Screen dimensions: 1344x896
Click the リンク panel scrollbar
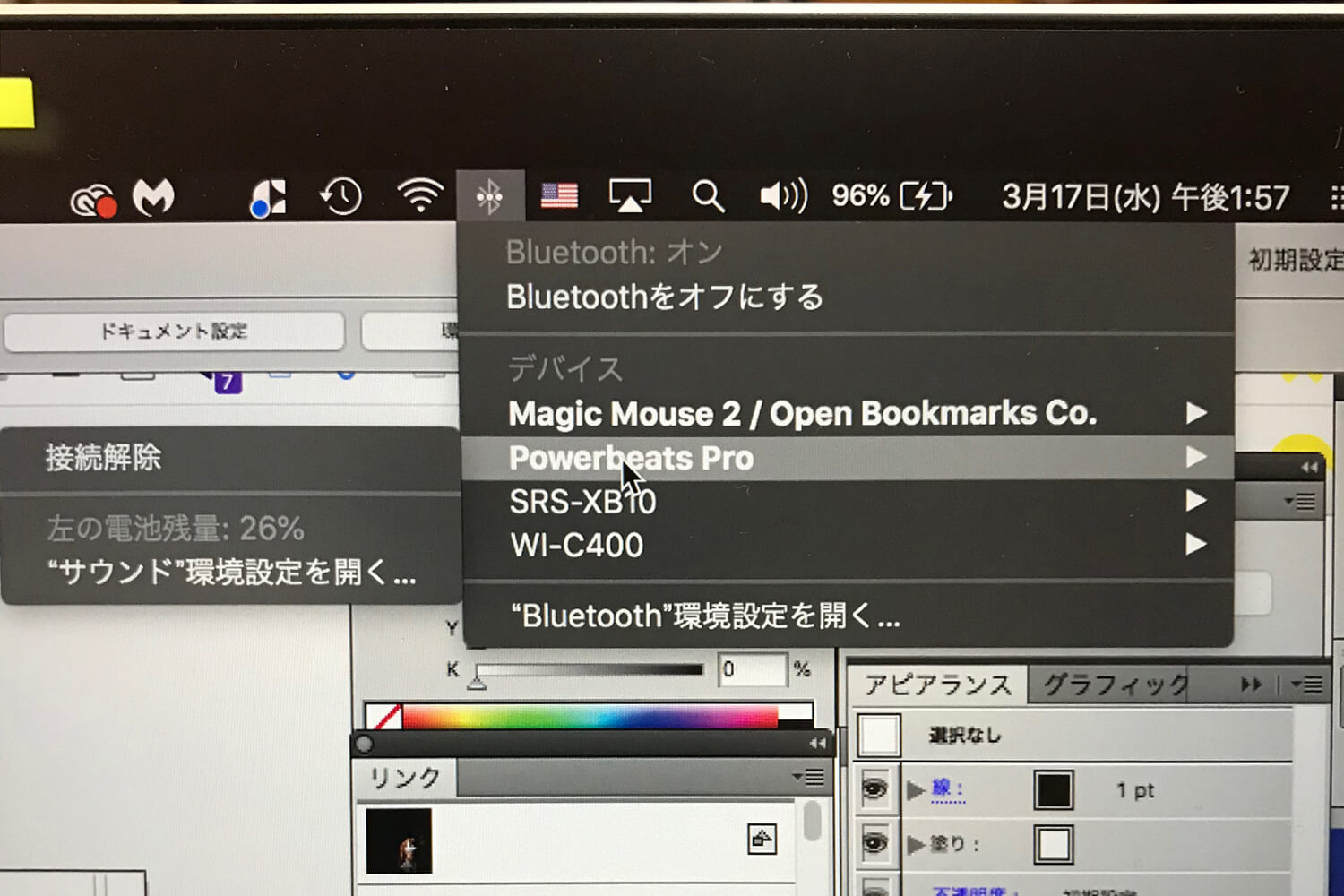[813, 822]
